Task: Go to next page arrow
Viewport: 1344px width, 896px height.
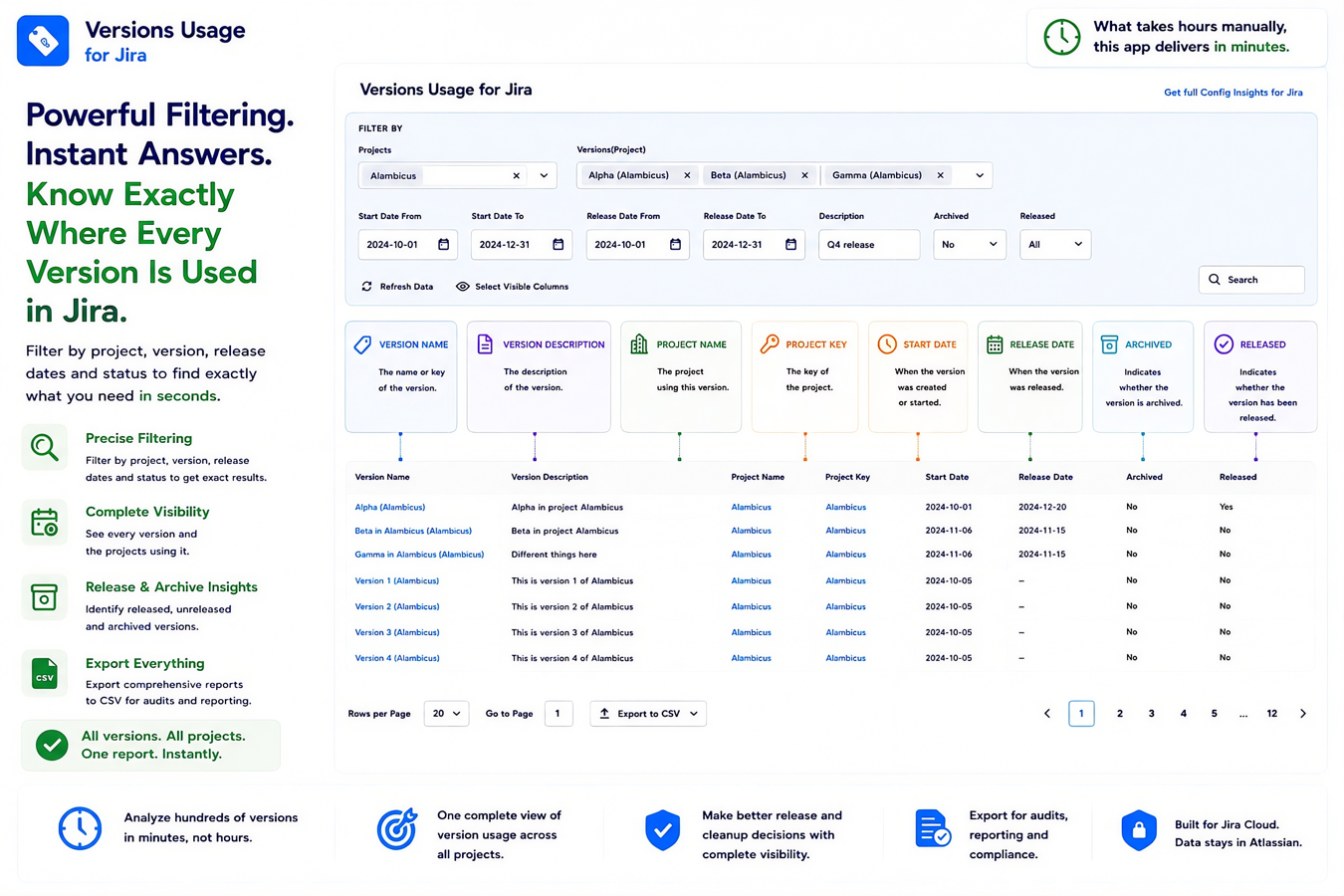Action: (1303, 714)
